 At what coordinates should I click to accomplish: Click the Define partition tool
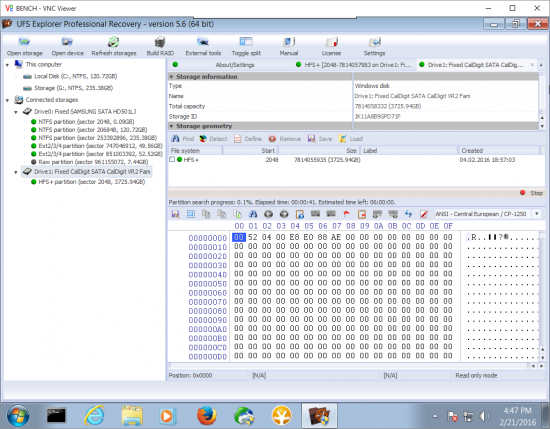click(248, 139)
